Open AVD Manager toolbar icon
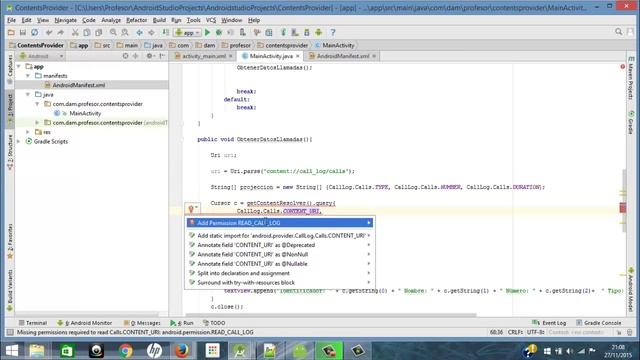The height and width of the screenshot is (360, 640). pos(295,32)
